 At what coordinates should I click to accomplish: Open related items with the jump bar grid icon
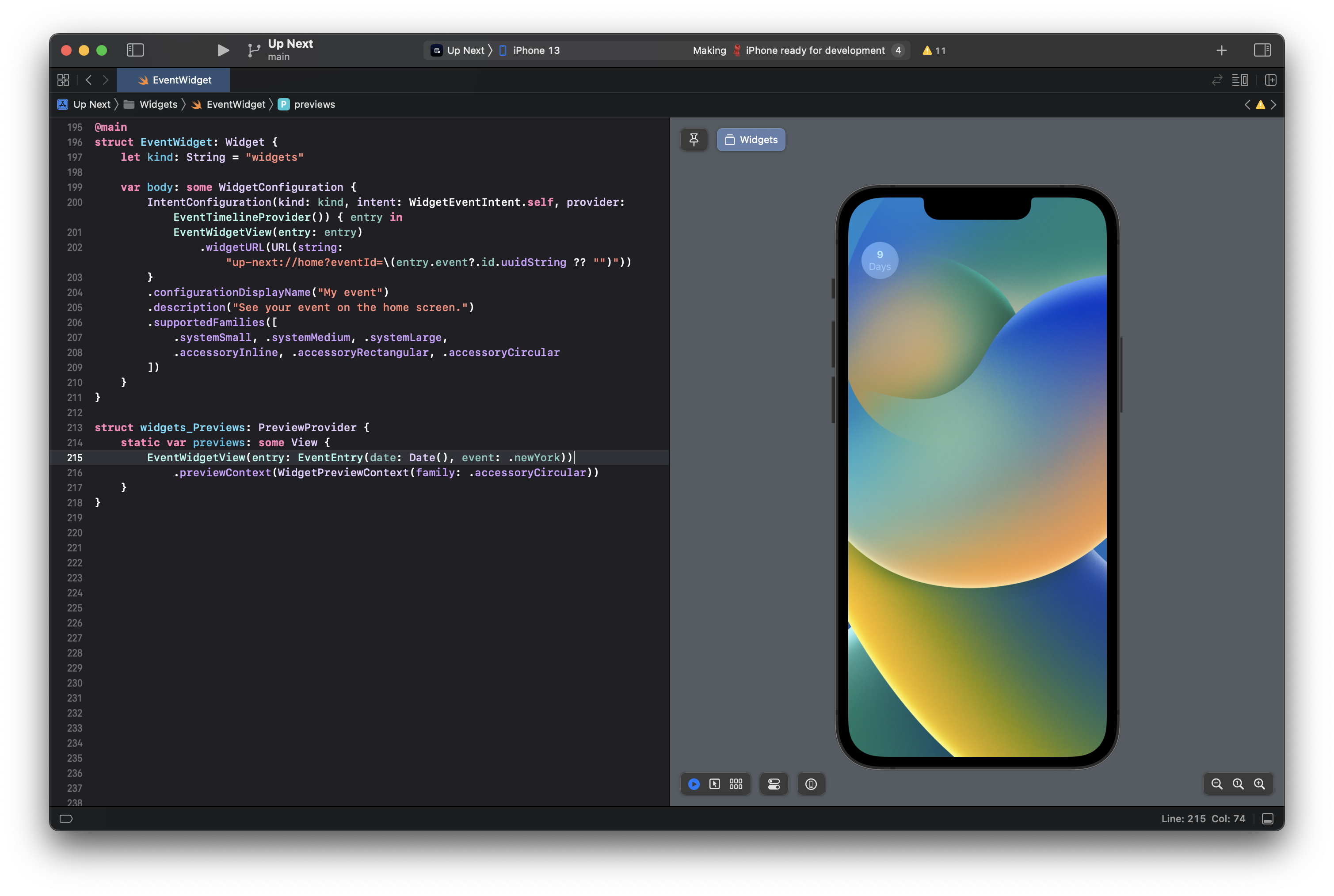click(x=64, y=80)
